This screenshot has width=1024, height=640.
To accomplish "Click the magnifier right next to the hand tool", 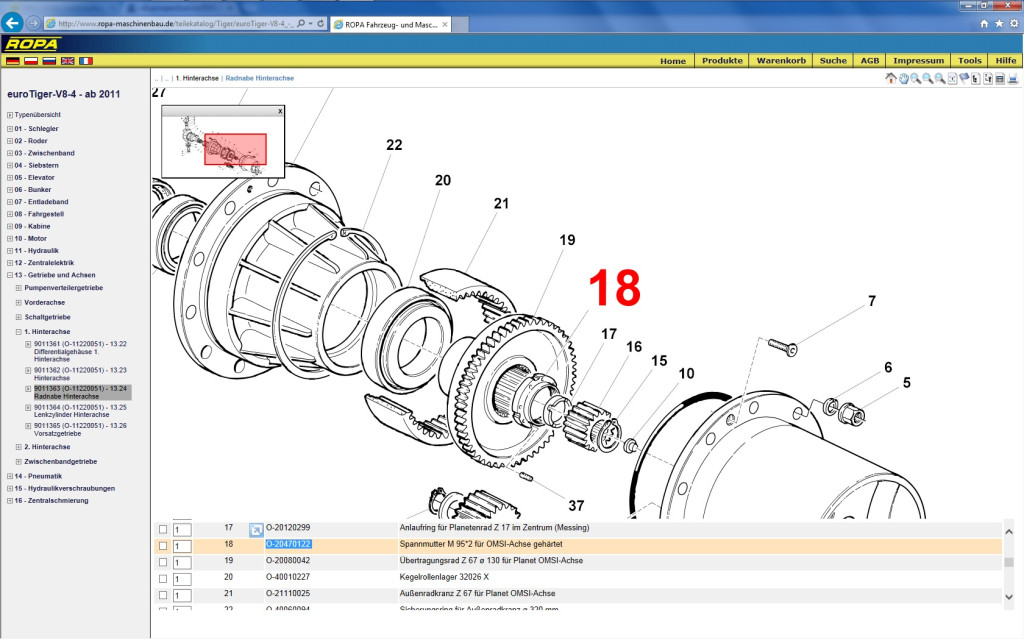I will pyautogui.click(x=916, y=79).
